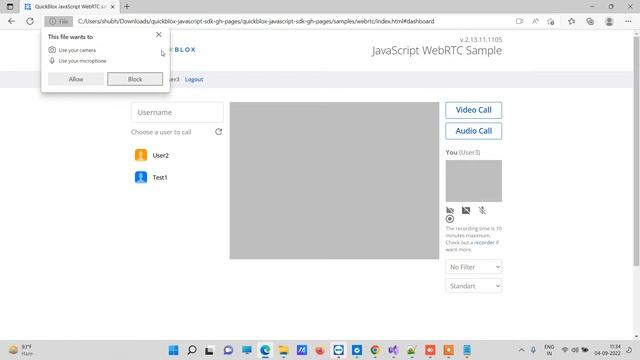
Task: Start recording with the record icon
Action: [x=450, y=219]
